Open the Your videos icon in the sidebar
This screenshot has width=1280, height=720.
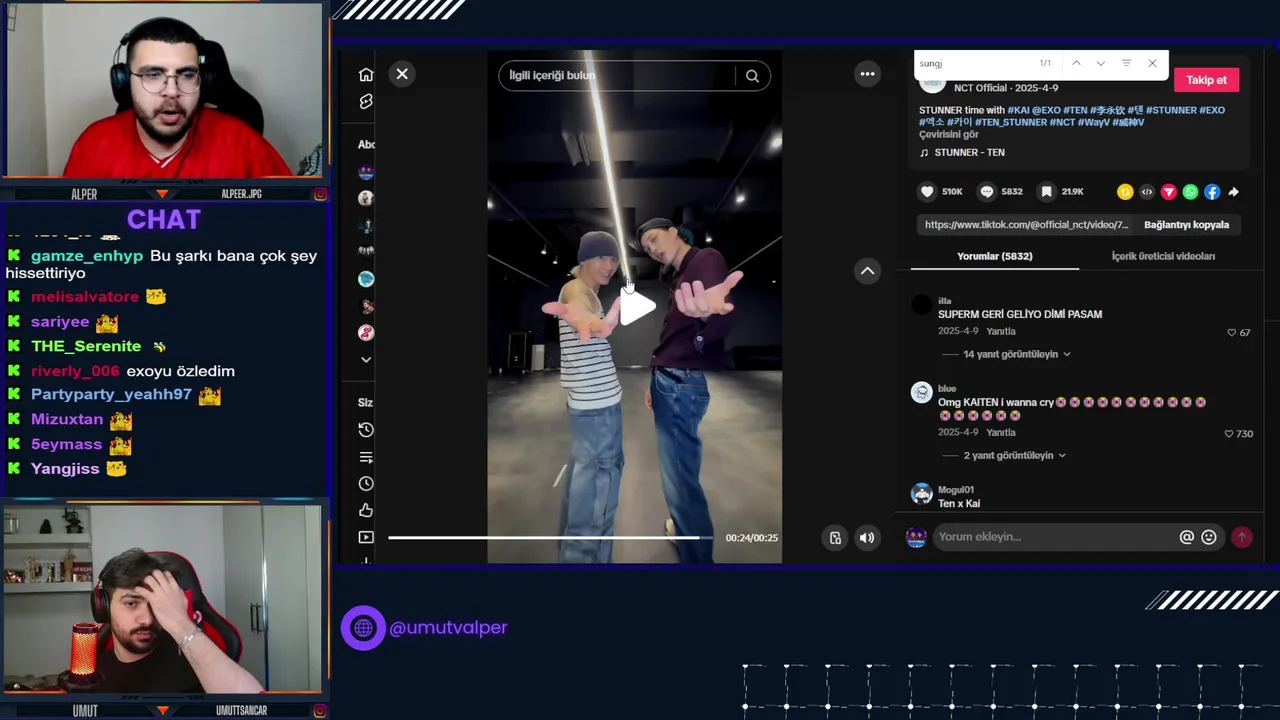366,538
